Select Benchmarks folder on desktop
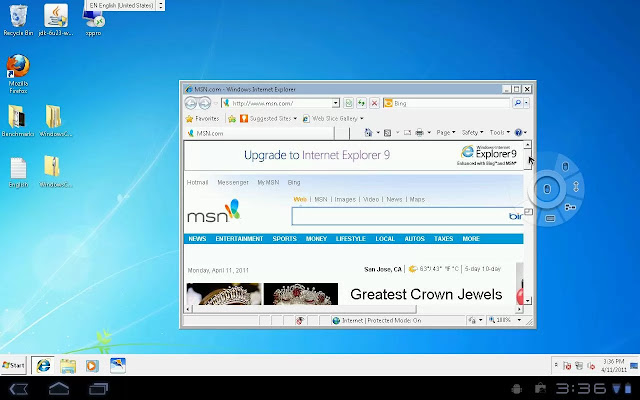 18,121
